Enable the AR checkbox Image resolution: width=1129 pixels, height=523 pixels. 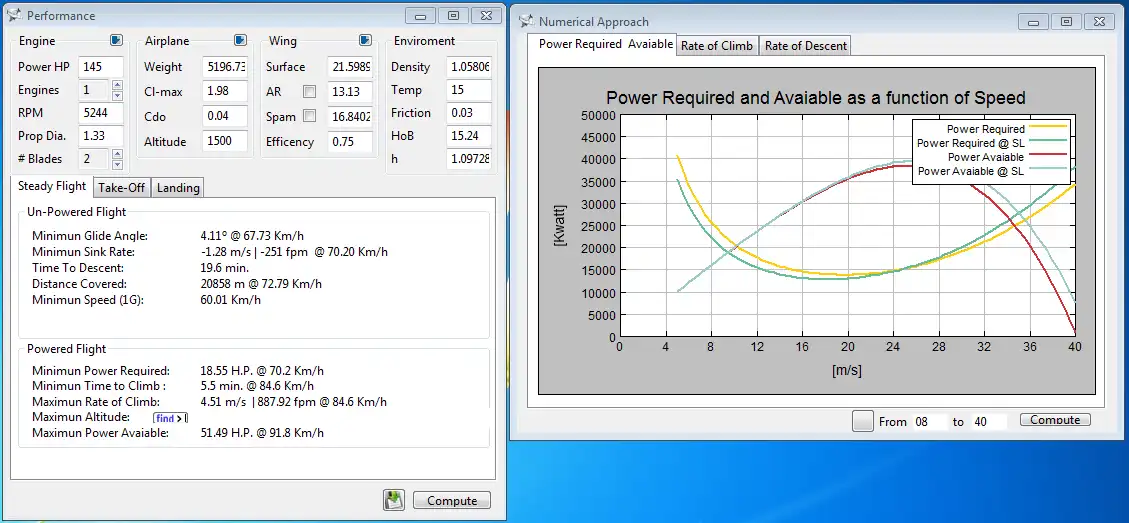(x=310, y=92)
